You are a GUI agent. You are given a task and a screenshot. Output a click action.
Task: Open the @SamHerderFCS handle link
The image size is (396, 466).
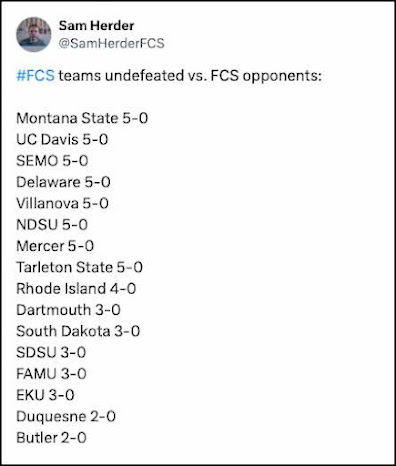111,43
